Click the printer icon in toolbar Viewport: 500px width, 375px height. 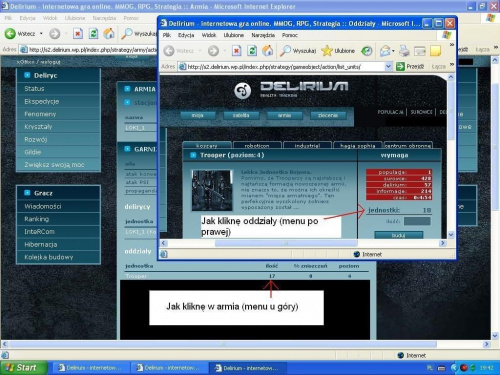click(x=404, y=51)
